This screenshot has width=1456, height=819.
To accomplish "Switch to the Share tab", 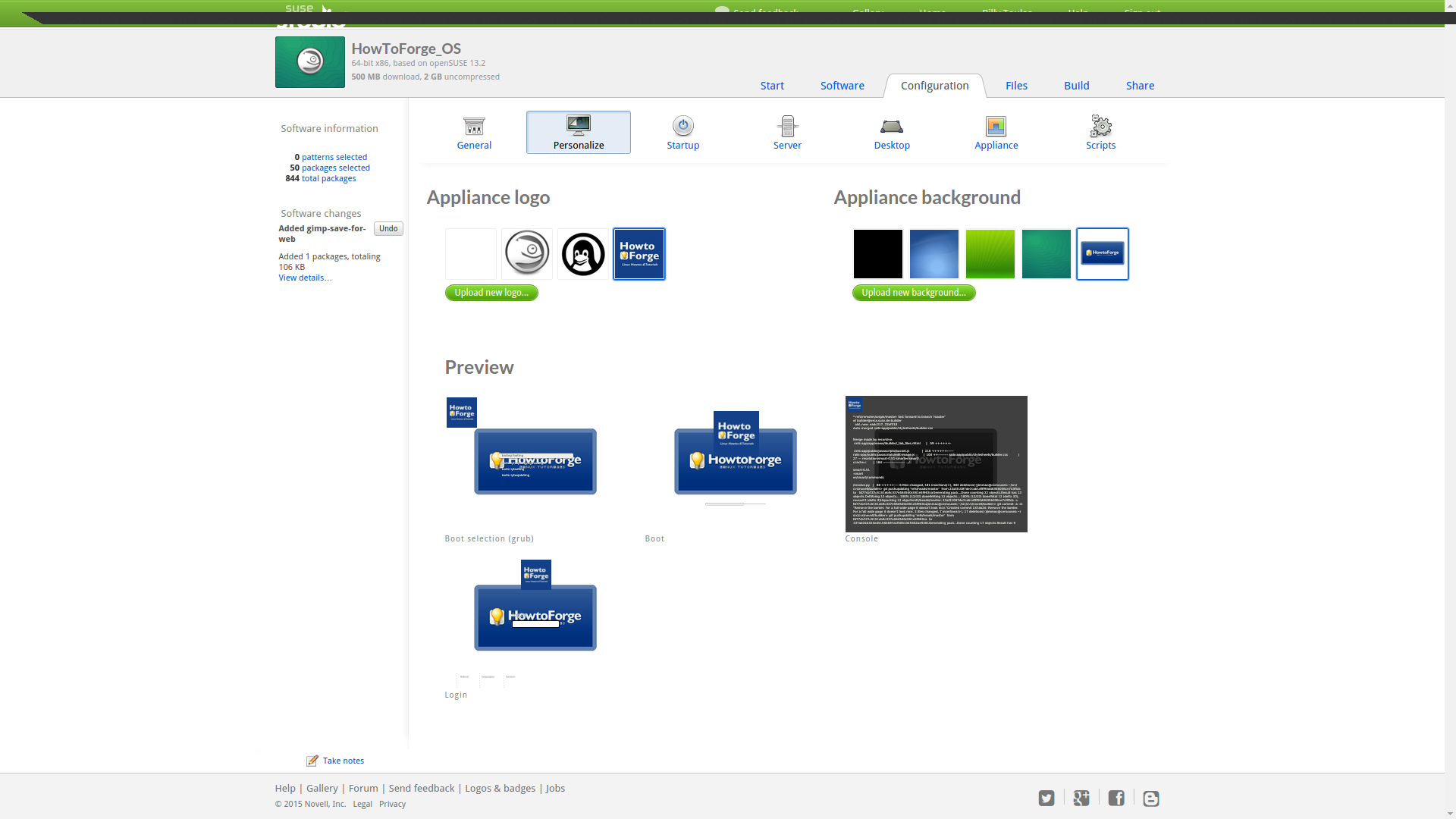I will pyautogui.click(x=1140, y=86).
